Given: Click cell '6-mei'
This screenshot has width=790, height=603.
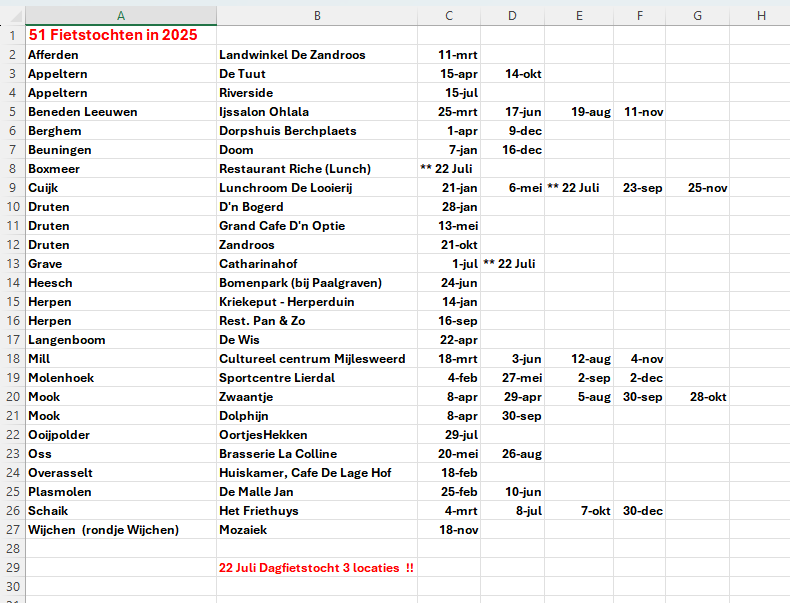Looking at the screenshot, I should pyautogui.click(x=512, y=188).
